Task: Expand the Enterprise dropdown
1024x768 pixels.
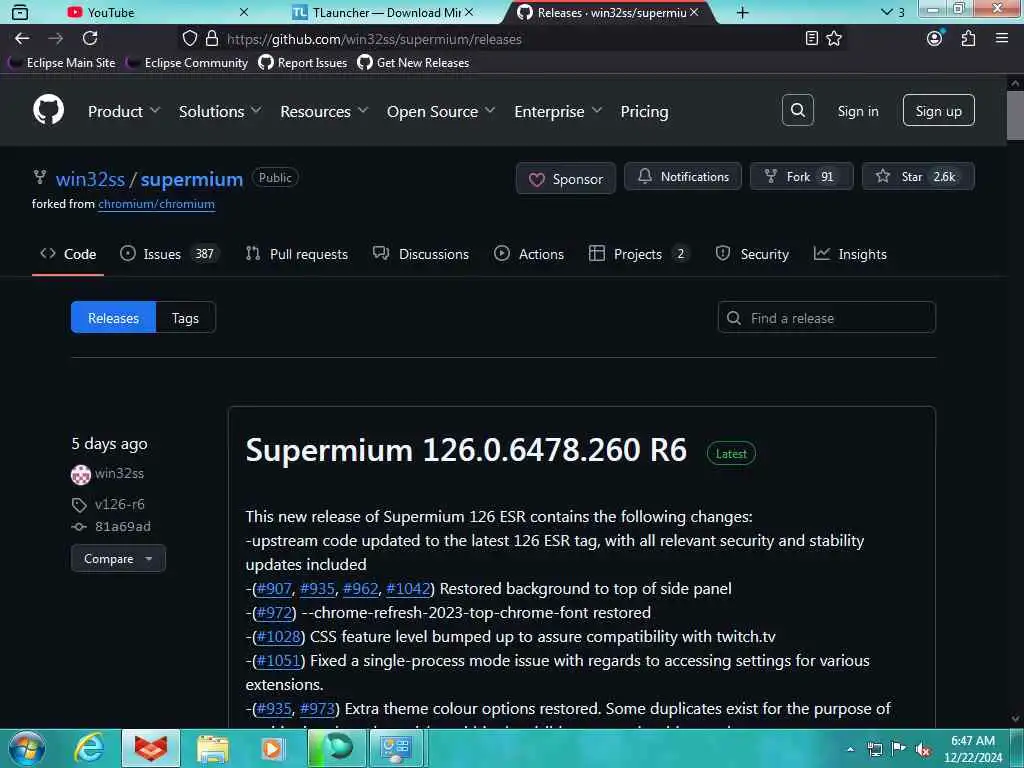Action: tap(558, 112)
